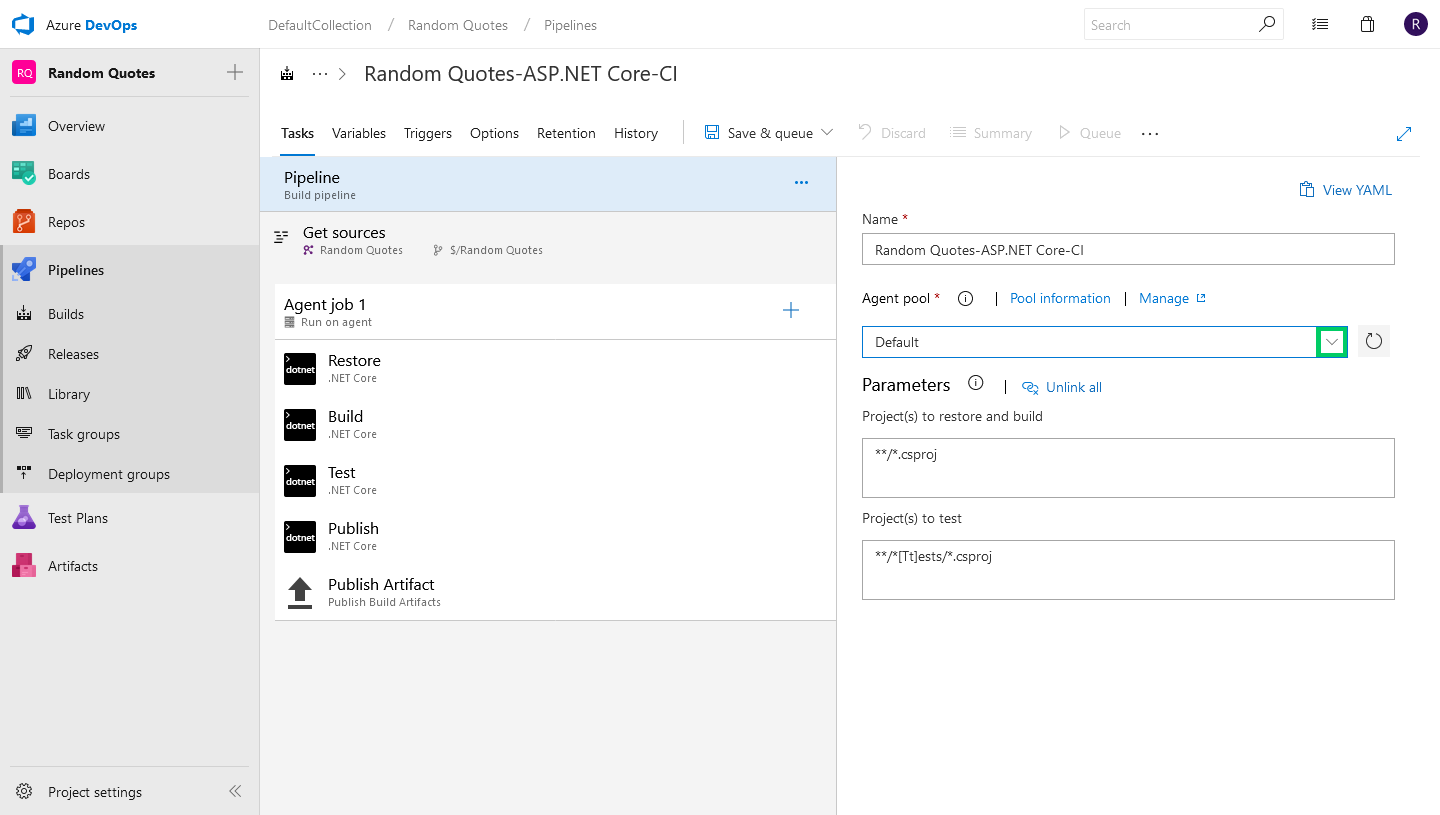
Task: Open the toolbar more actions ellipsis
Action: click(x=1150, y=133)
